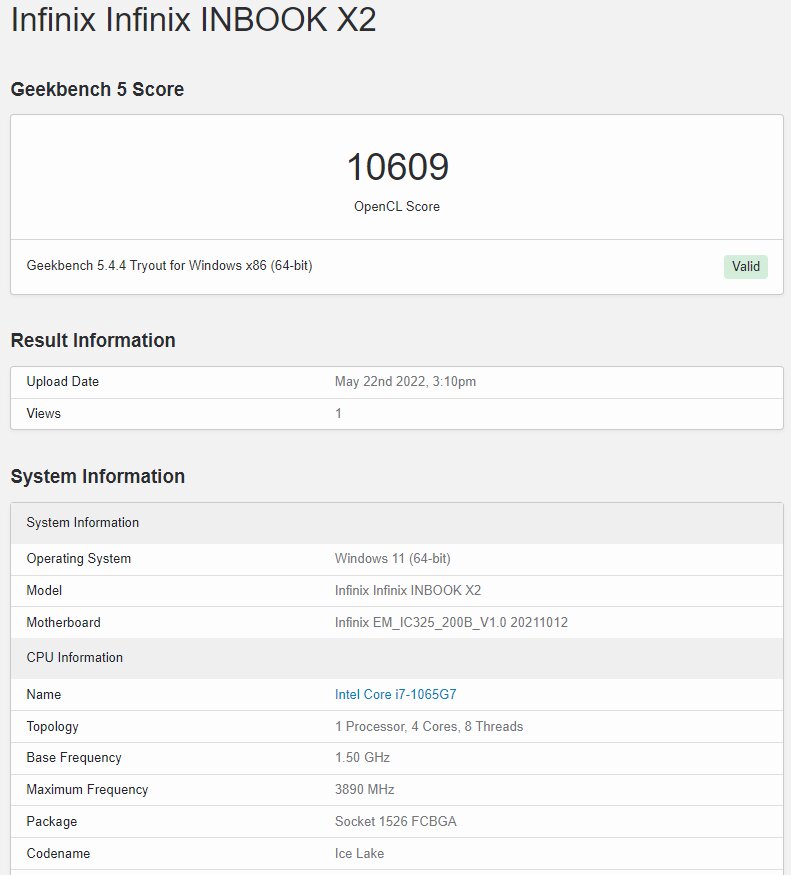
Task: Click the OpenCL Score label
Action: tap(397, 206)
